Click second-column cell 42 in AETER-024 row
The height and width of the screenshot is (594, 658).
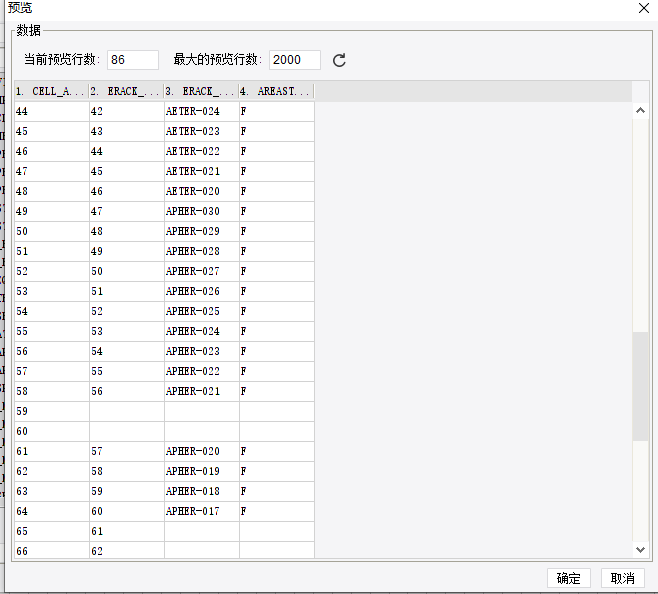pyautogui.click(x=126, y=111)
